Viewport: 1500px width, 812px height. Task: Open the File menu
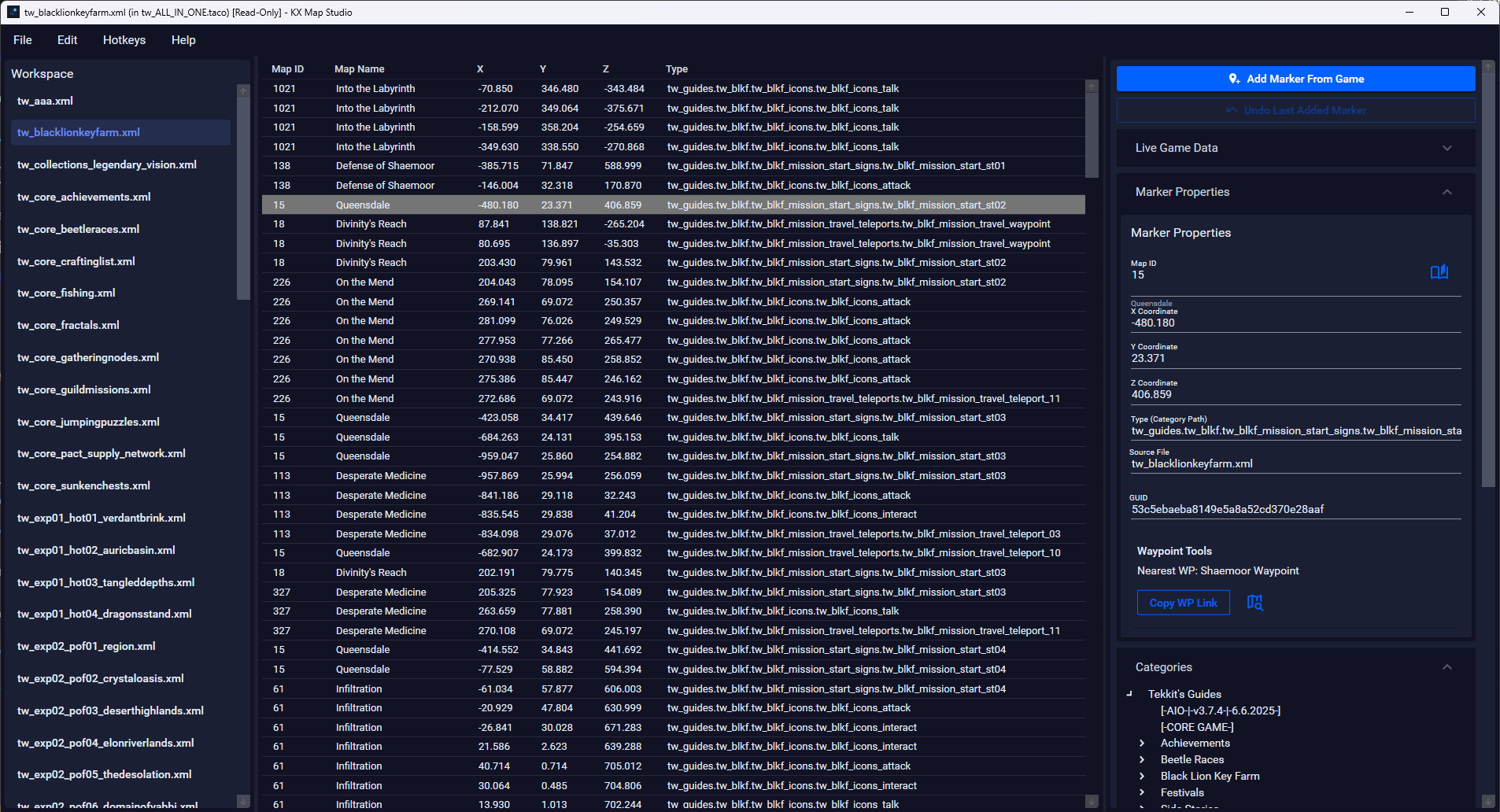click(23, 40)
